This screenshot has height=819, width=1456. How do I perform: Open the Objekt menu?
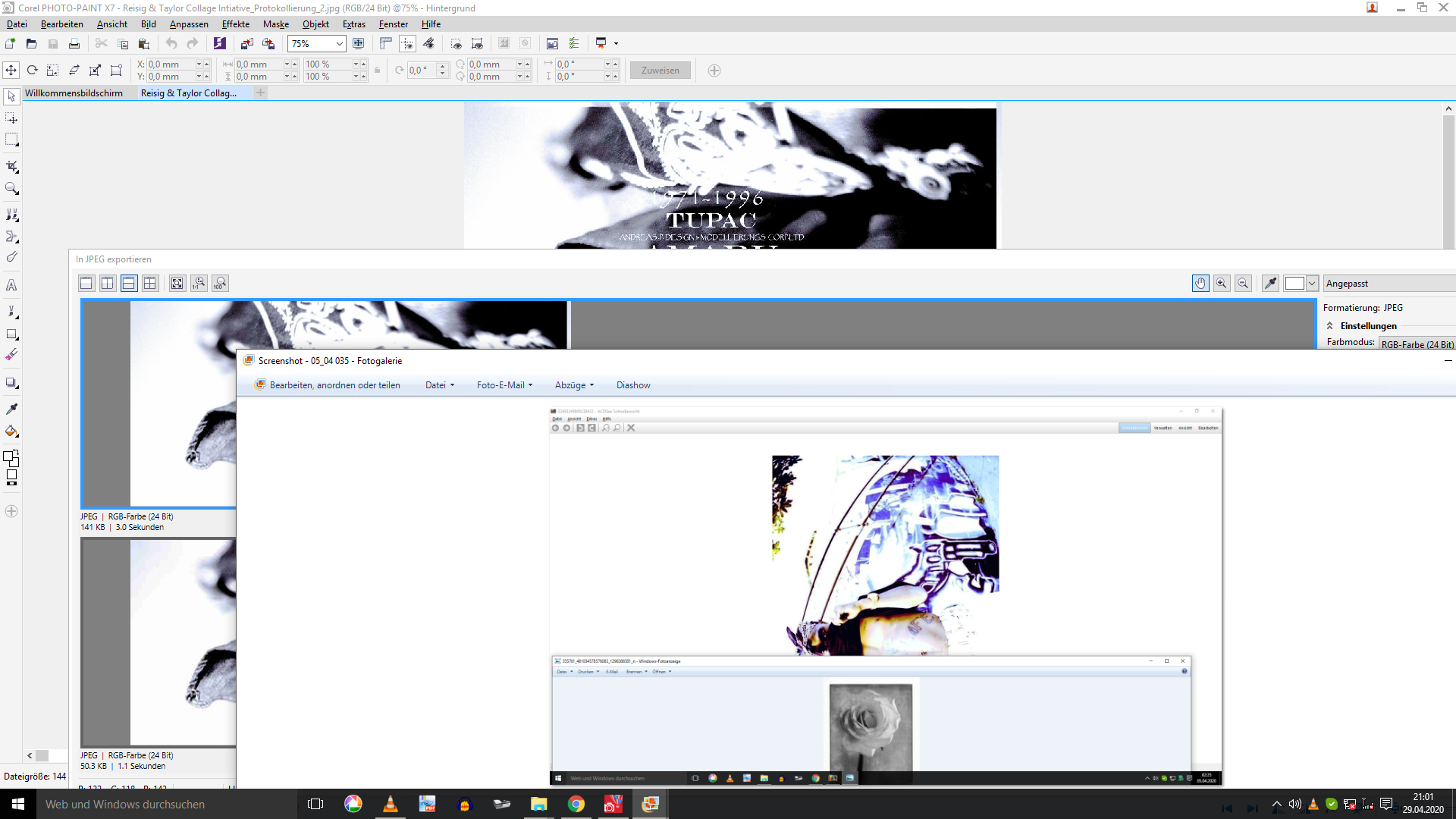point(315,24)
